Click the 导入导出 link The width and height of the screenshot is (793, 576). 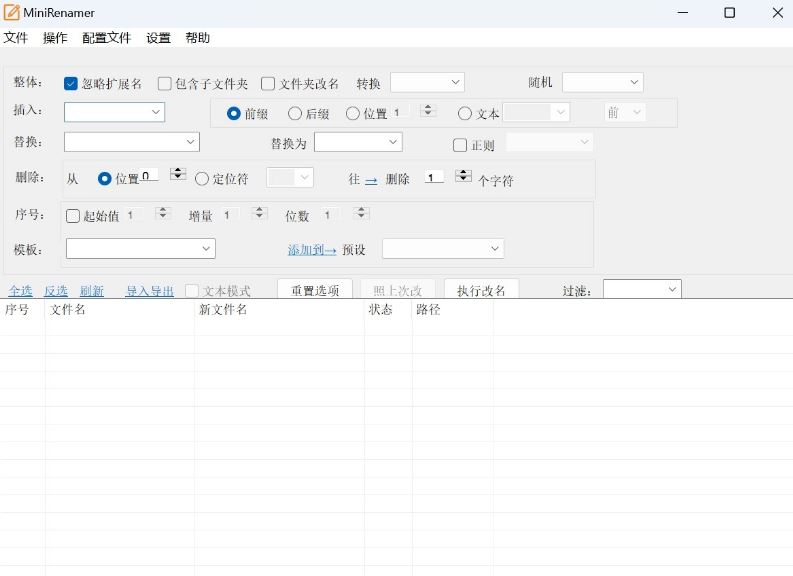click(149, 291)
